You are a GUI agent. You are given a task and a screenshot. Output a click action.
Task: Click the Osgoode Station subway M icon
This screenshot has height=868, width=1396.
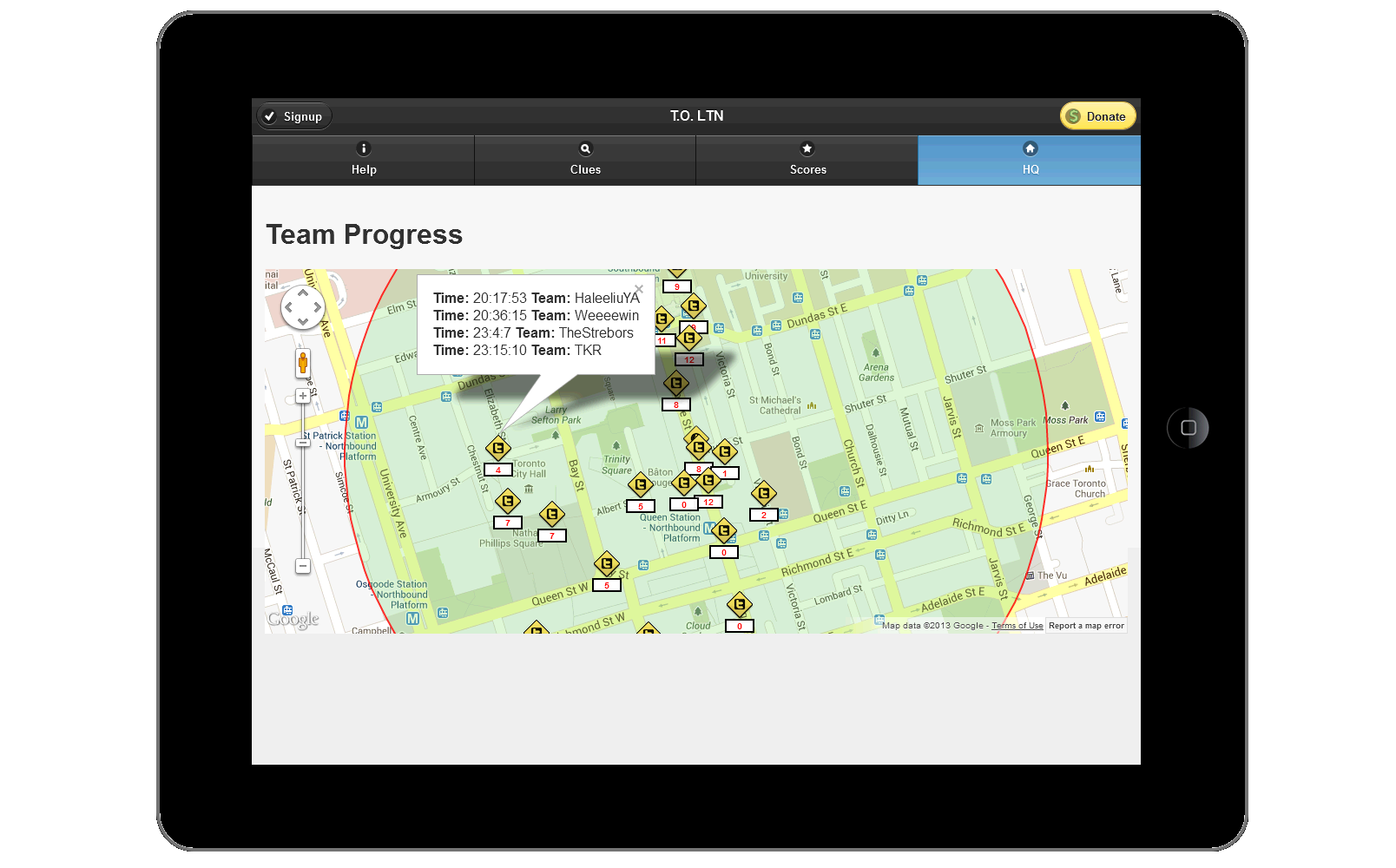413,619
